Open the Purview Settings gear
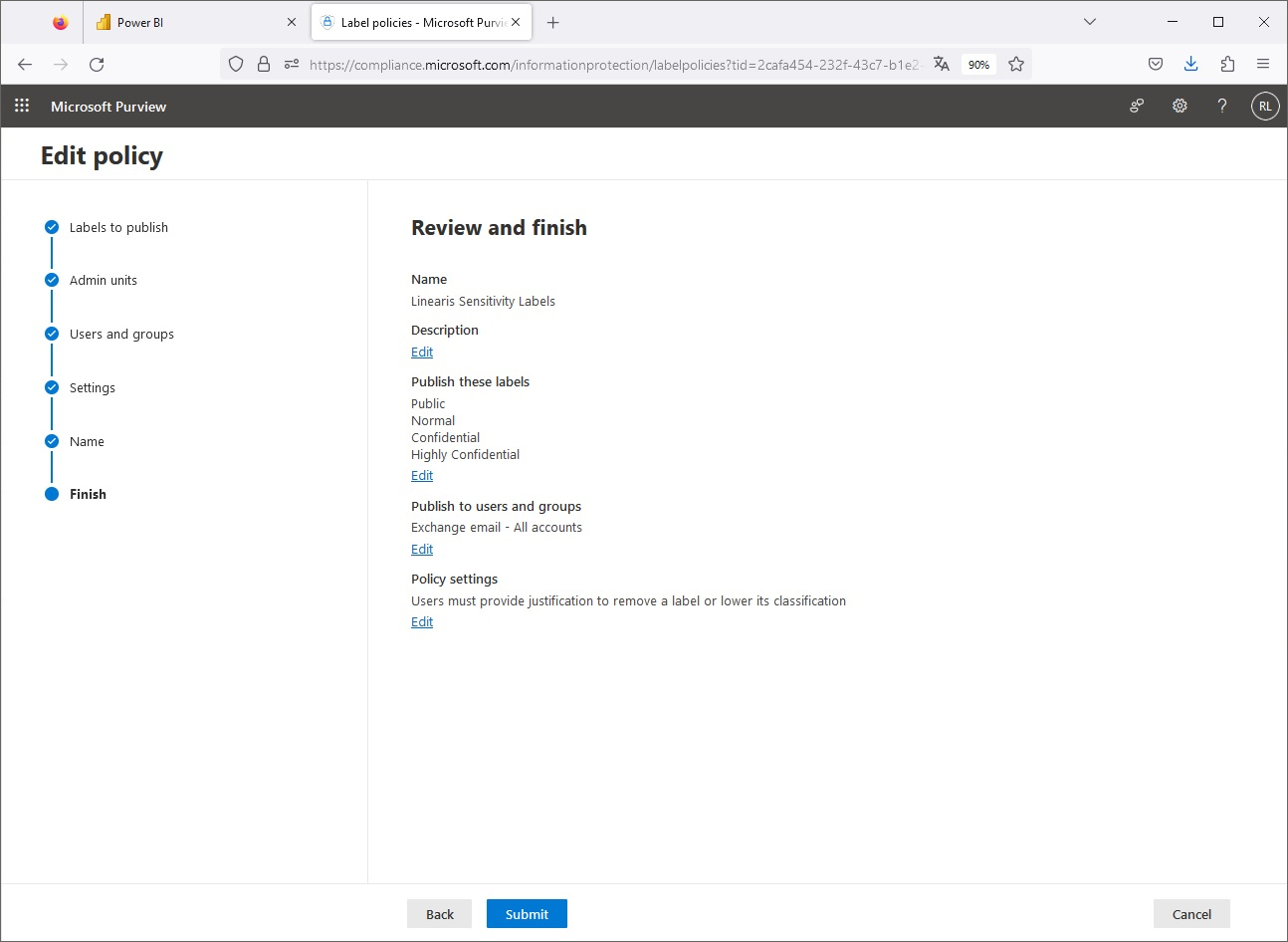The height and width of the screenshot is (942, 1288). pyautogui.click(x=1180, y=106)
